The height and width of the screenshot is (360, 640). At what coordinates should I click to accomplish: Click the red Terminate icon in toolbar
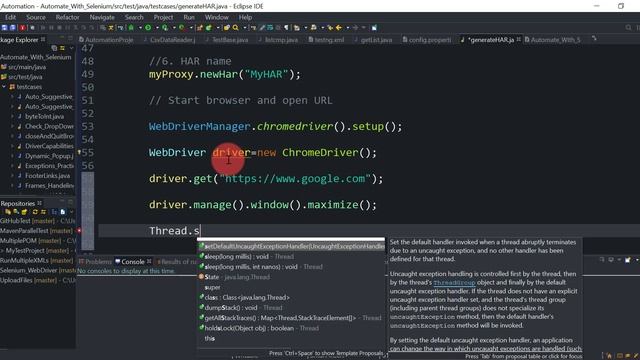tap(22, 28)
